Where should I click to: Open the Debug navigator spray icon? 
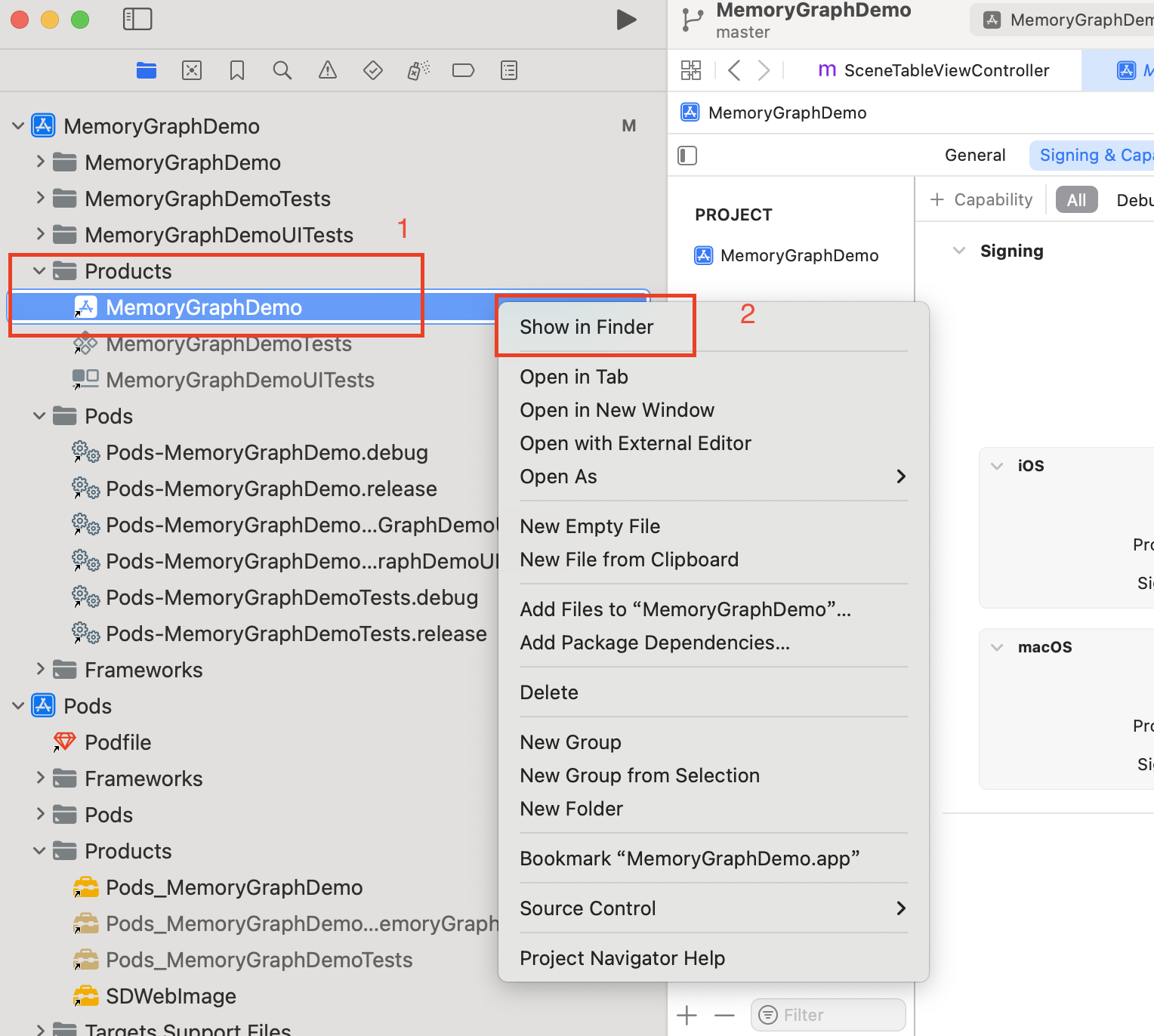(x=418, y=70)
